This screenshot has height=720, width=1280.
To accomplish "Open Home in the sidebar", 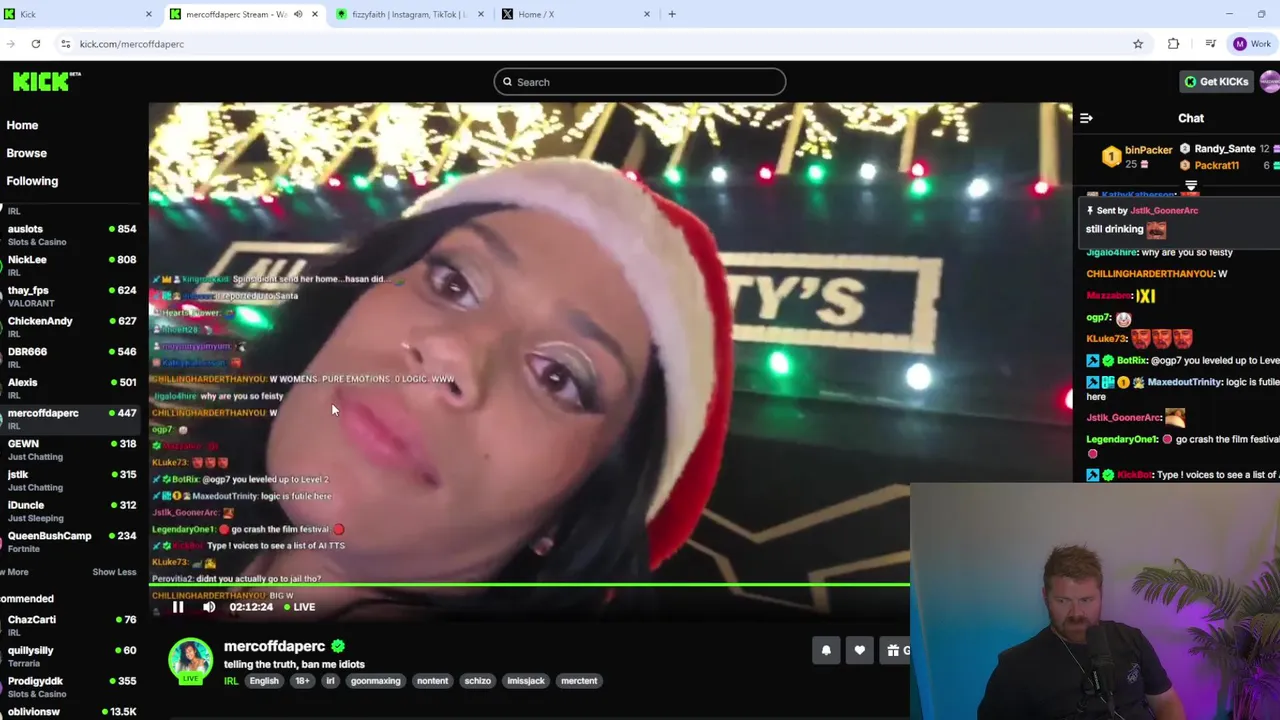I will (x=22, y=125).
